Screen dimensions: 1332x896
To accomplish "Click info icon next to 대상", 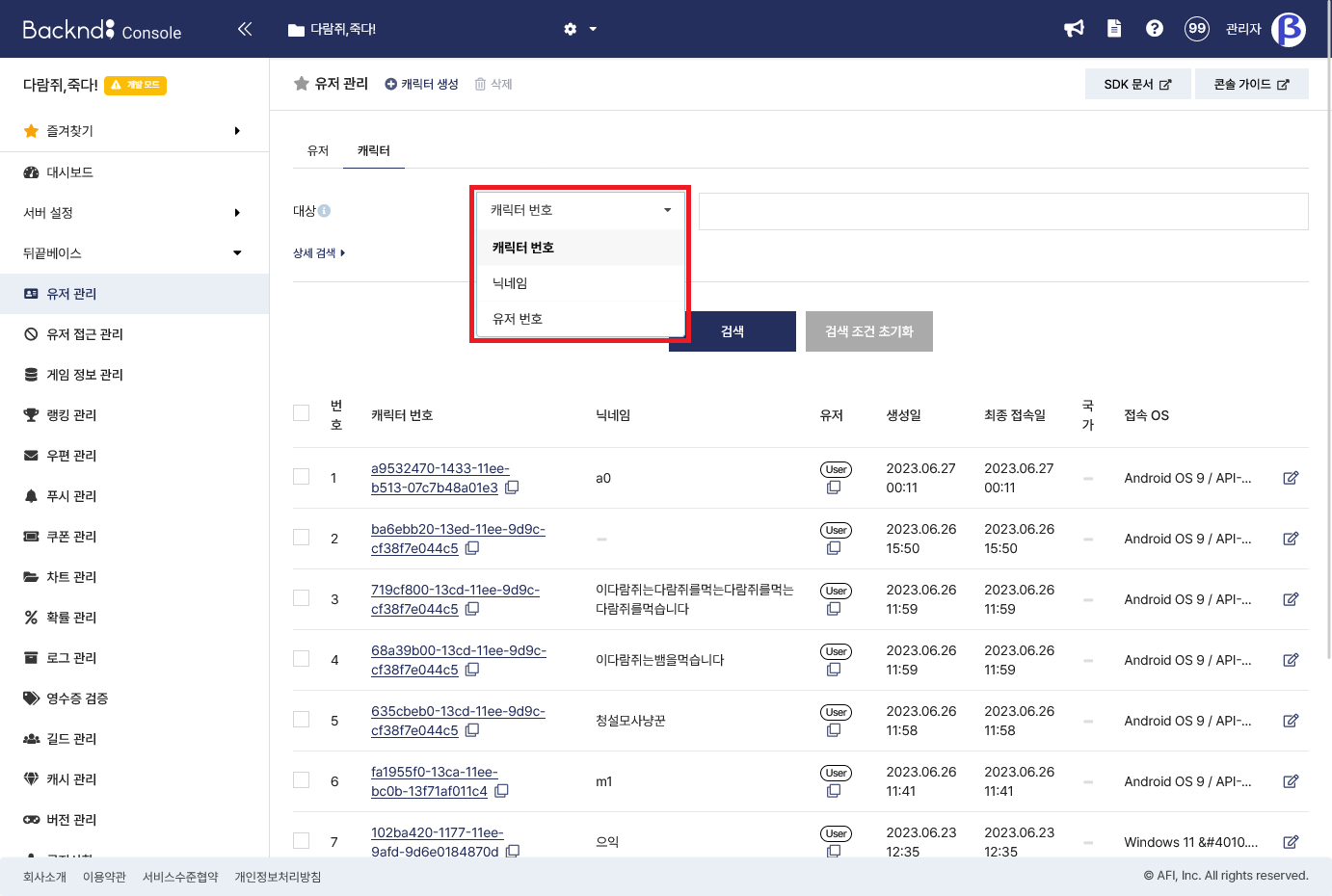I will point(325,211).
